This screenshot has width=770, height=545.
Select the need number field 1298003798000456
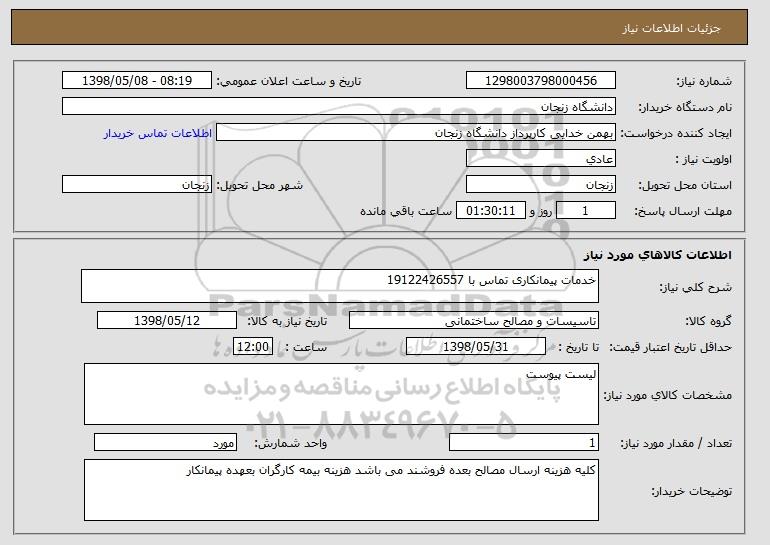(x=541, y=81)
